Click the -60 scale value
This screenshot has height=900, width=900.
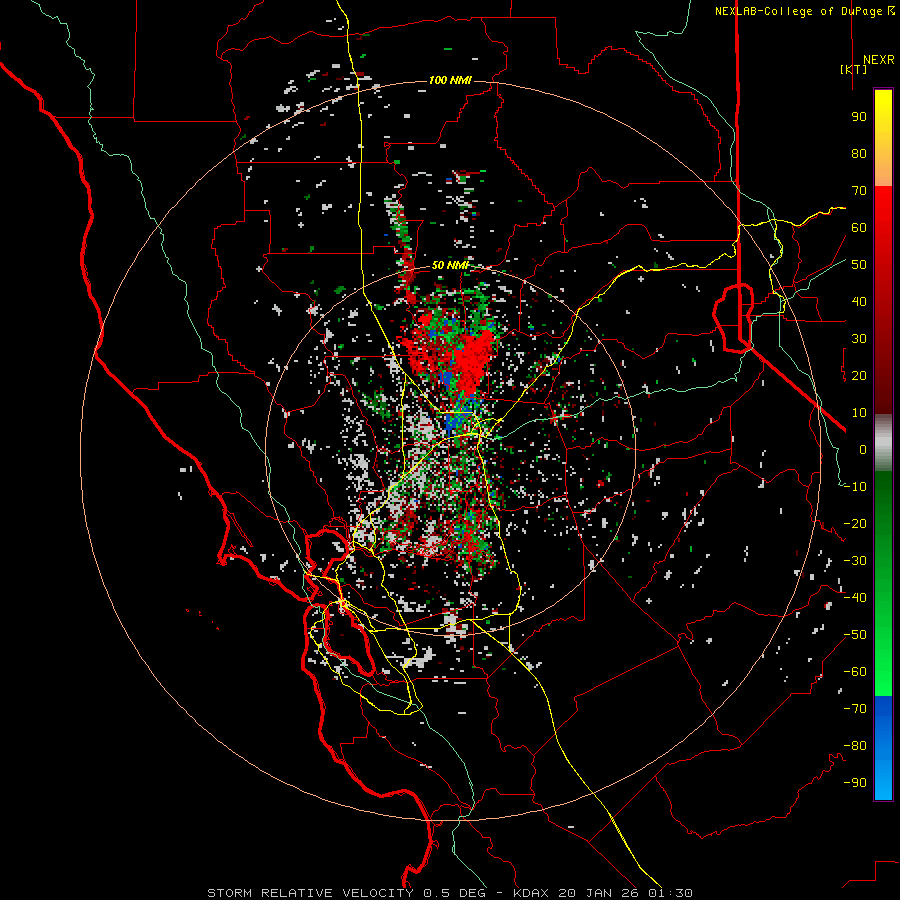pyautogui.click(x=855, y=672)
